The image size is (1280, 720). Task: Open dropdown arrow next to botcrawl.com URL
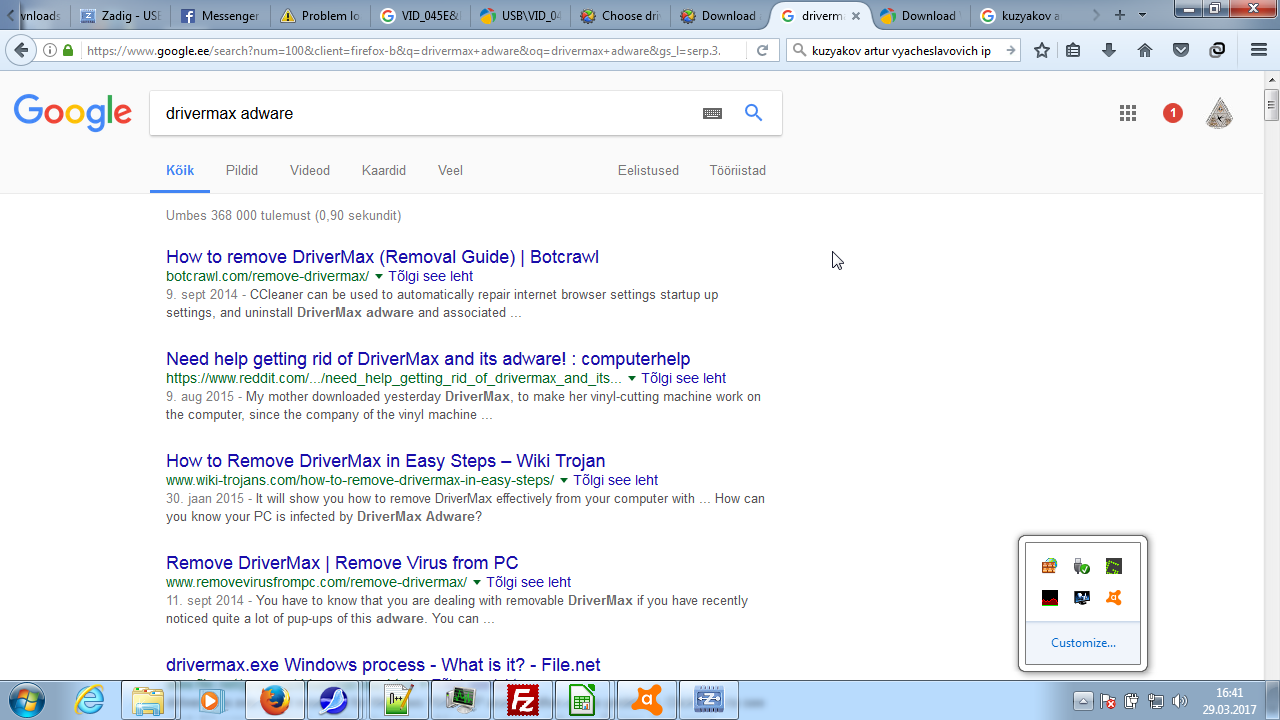click(x=379, y=277)
